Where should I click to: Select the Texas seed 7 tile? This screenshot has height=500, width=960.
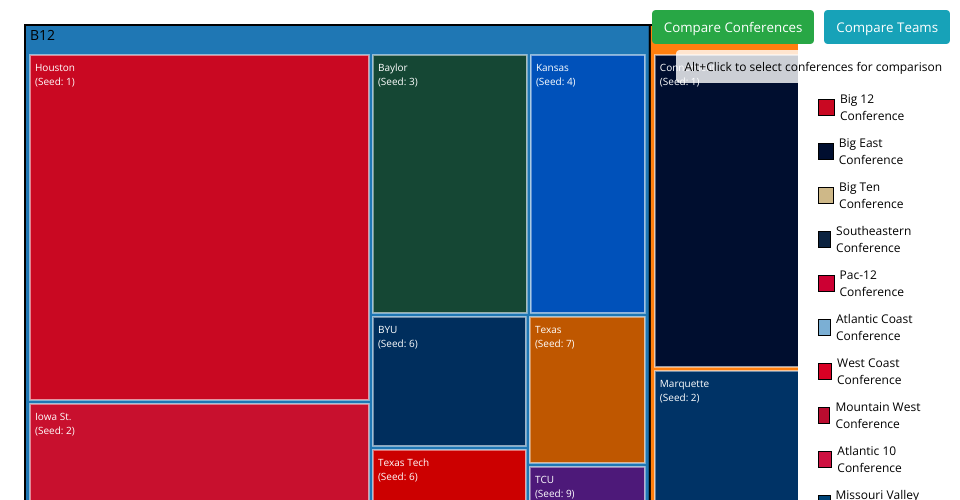click(x=587, y=389)
